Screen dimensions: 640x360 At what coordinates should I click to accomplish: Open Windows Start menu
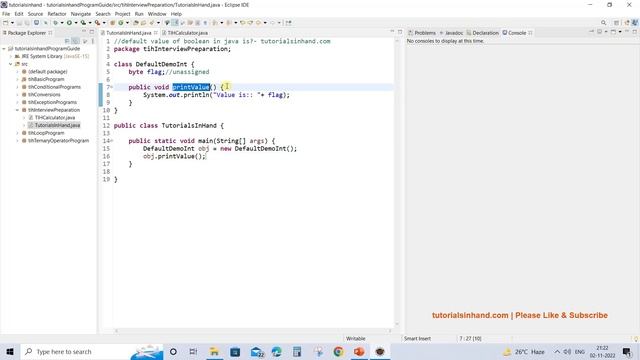tap(10, 352)
